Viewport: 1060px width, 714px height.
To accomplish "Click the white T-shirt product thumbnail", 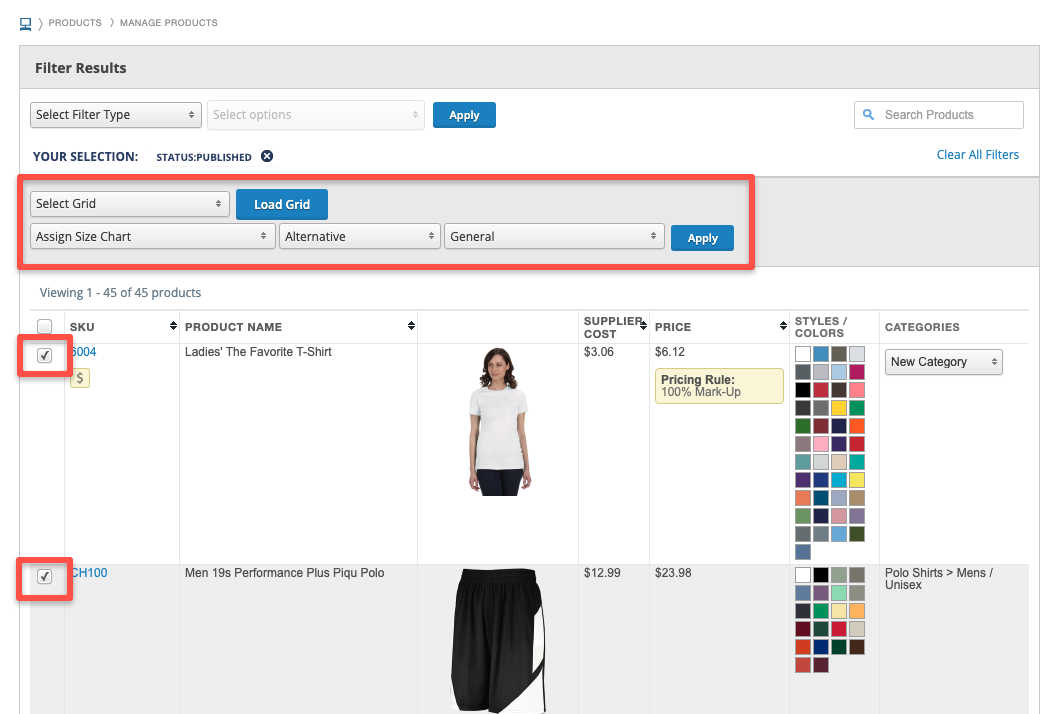I will tap(497, 420).
